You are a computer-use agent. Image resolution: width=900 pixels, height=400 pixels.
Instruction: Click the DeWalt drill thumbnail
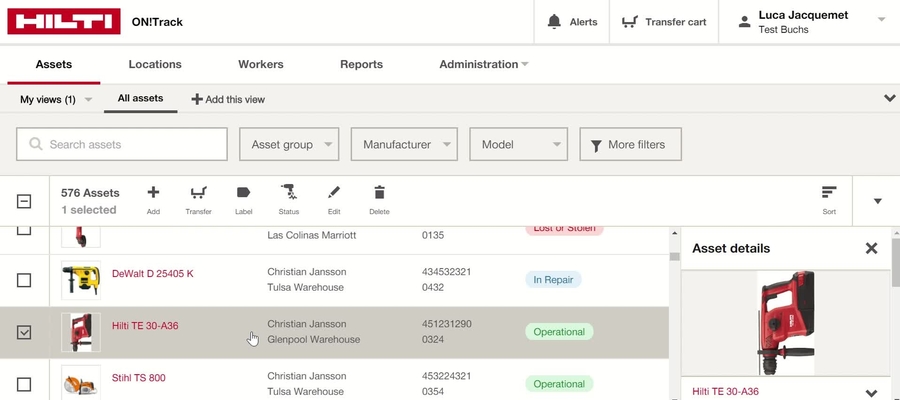tap(81, 280)
